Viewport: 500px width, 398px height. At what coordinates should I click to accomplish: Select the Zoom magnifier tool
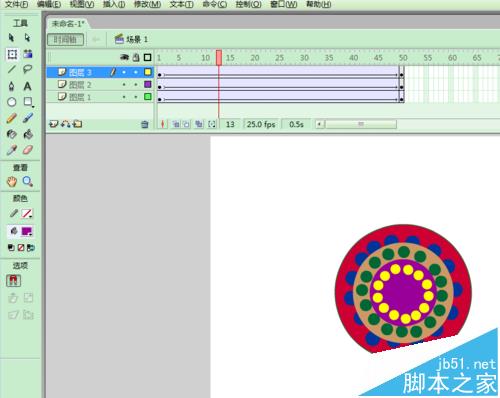pyautogui.click(x=28, y=182)
